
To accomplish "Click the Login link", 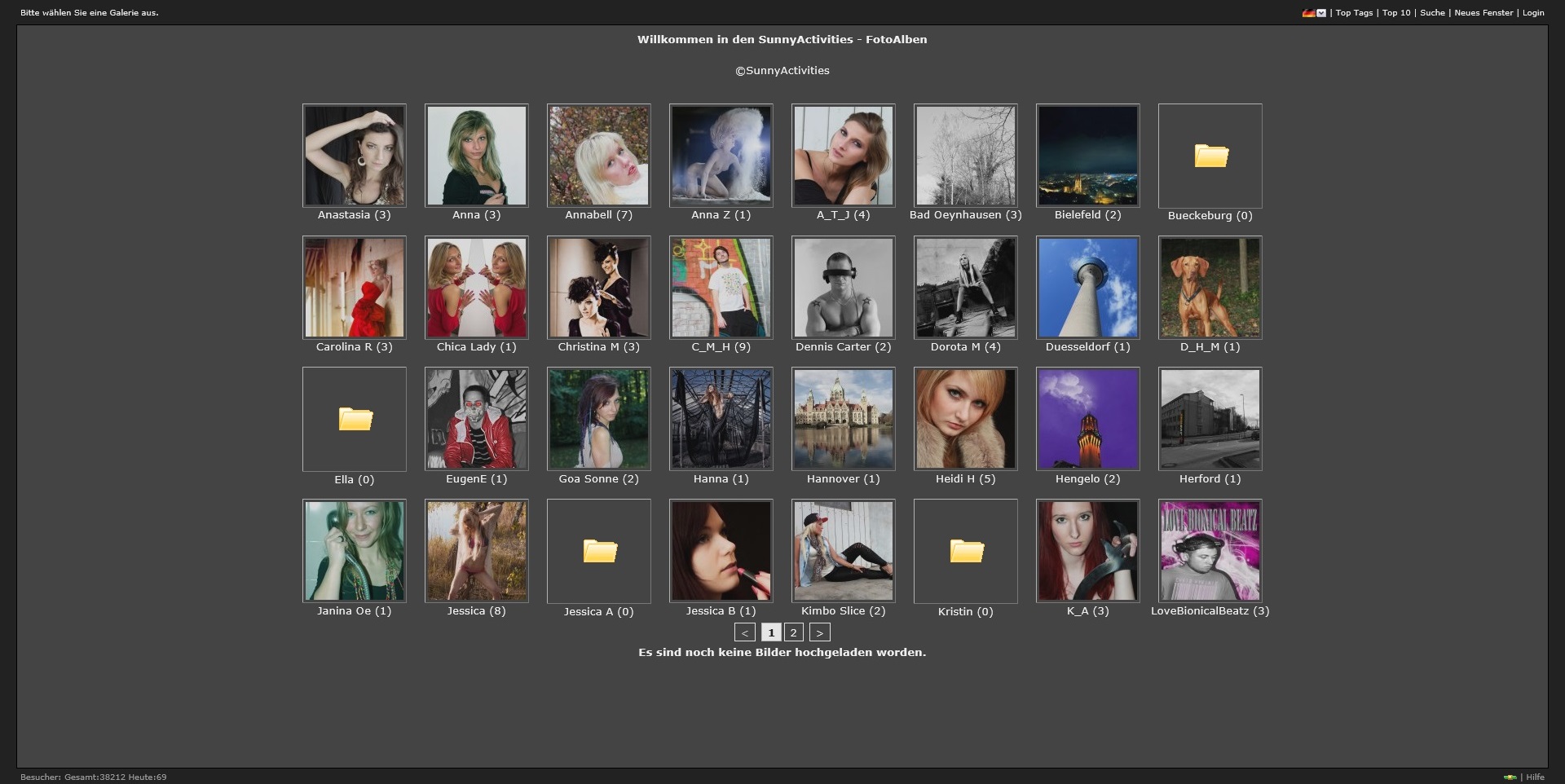I will coord(1533,13).
